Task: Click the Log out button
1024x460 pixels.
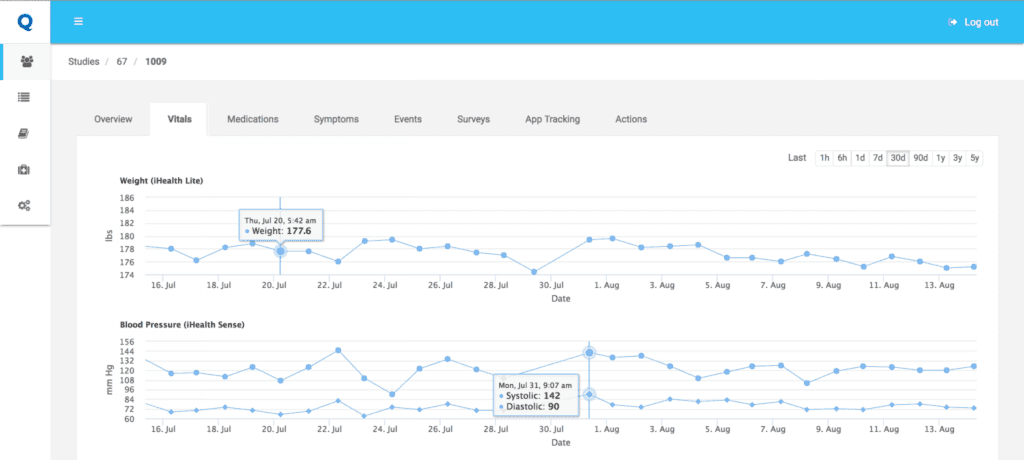Action: click(973, 22)
